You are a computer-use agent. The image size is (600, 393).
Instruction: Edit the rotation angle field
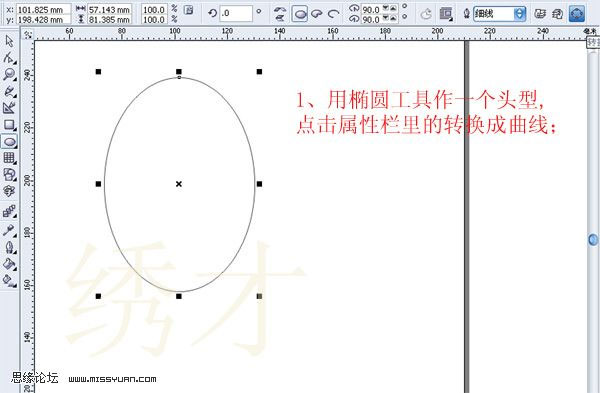tap(236, 13)
